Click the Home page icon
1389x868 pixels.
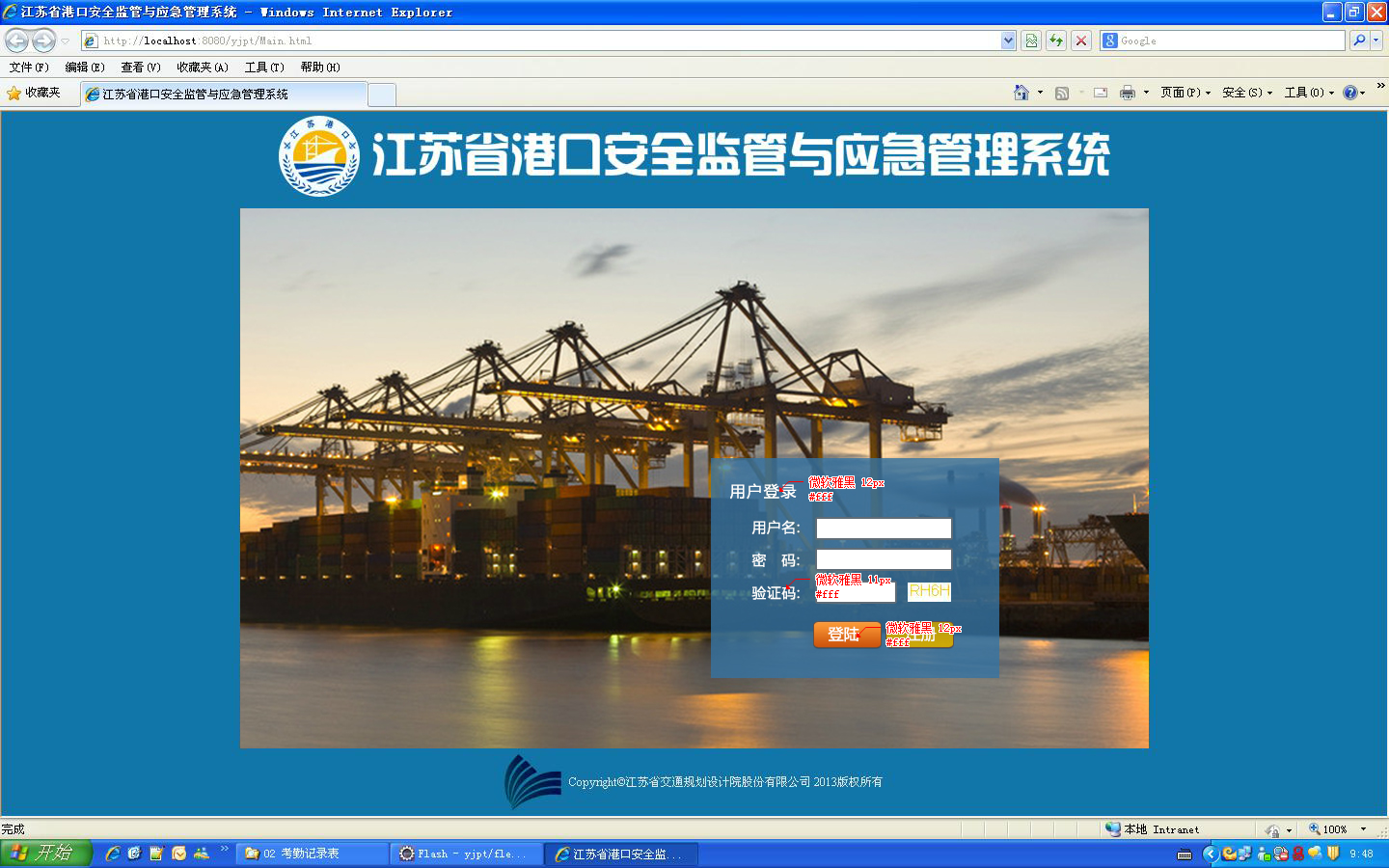(x=1021, y=93)
